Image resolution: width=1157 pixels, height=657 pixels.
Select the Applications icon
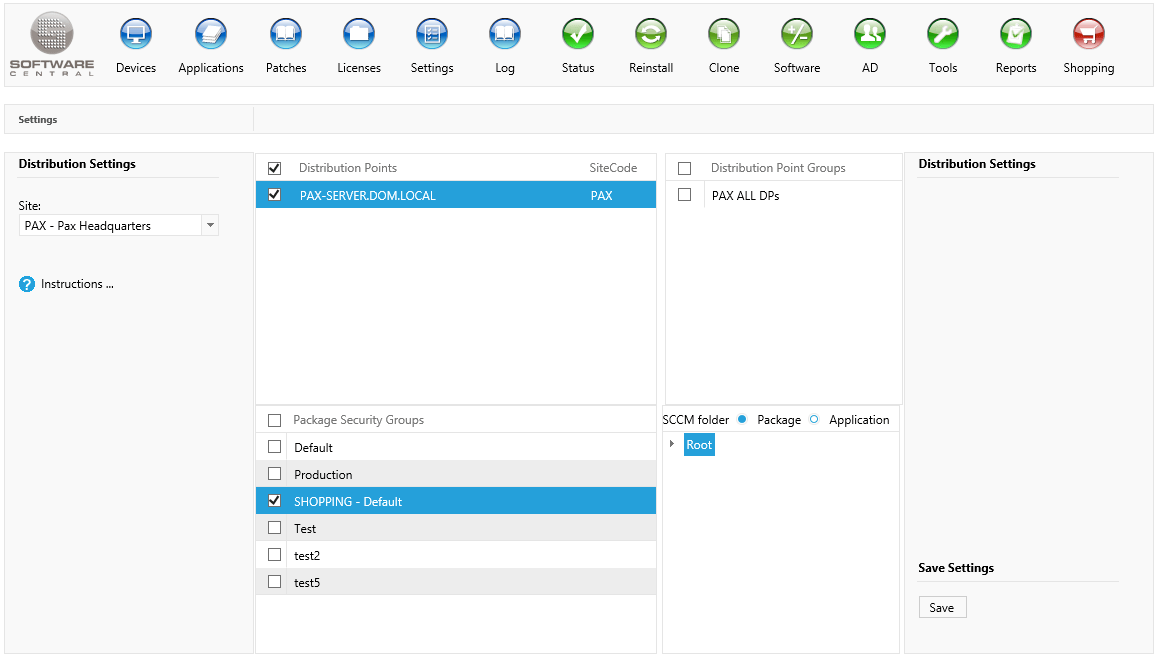click(x=211, y=42)
